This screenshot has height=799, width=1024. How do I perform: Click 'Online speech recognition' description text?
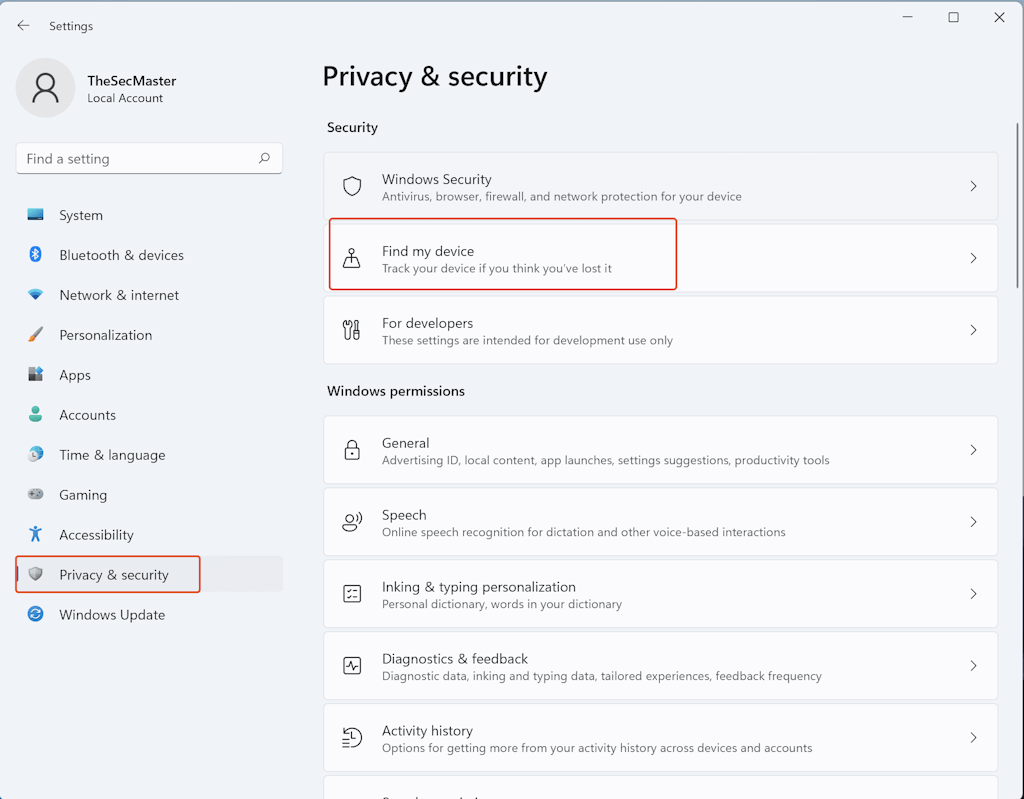point(583,532)
